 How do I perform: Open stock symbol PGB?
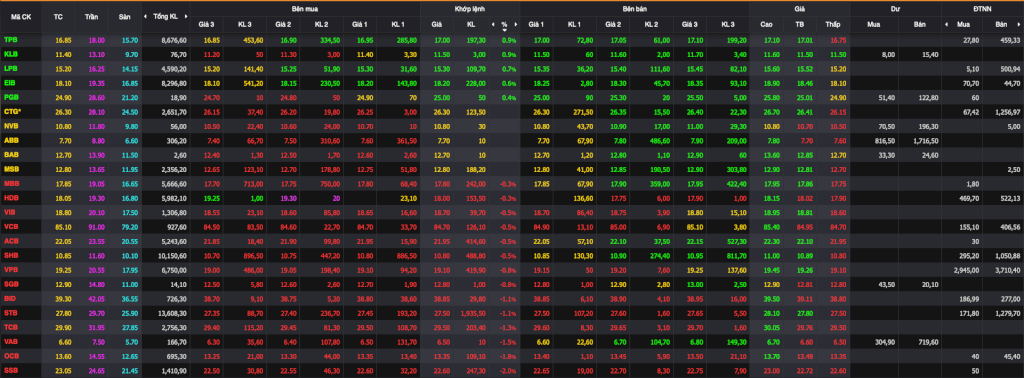point(10,97)
